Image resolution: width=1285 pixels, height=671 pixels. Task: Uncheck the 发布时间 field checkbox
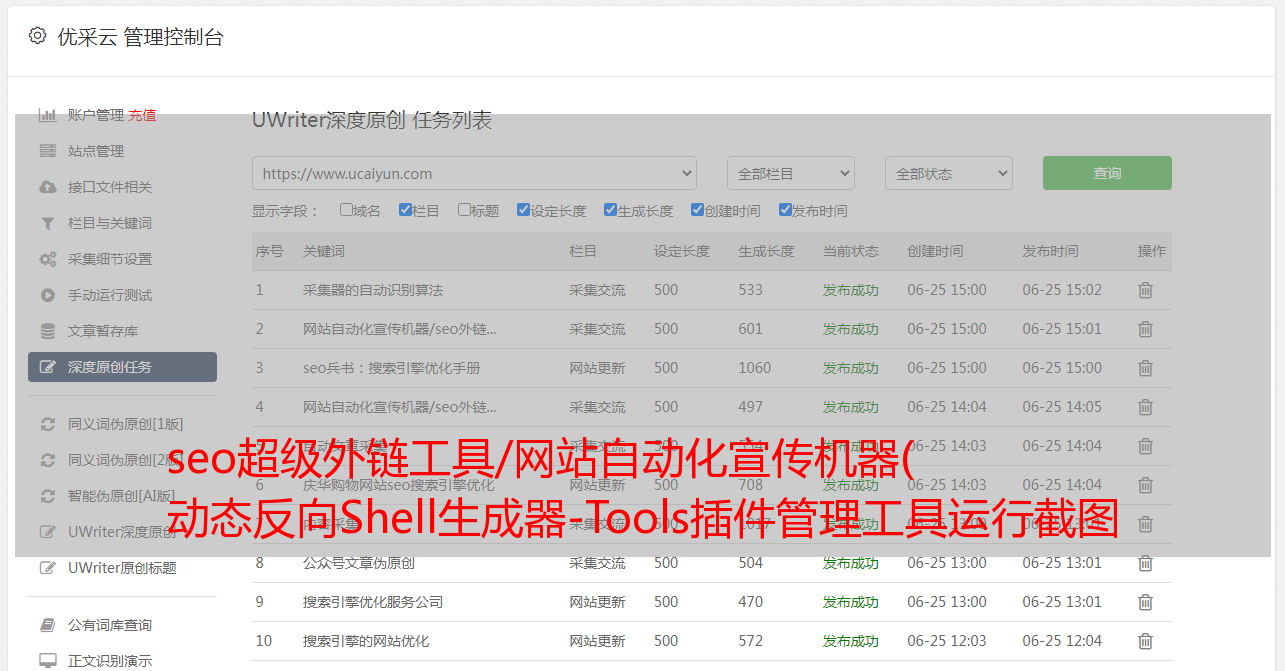(x=784, y=210)
